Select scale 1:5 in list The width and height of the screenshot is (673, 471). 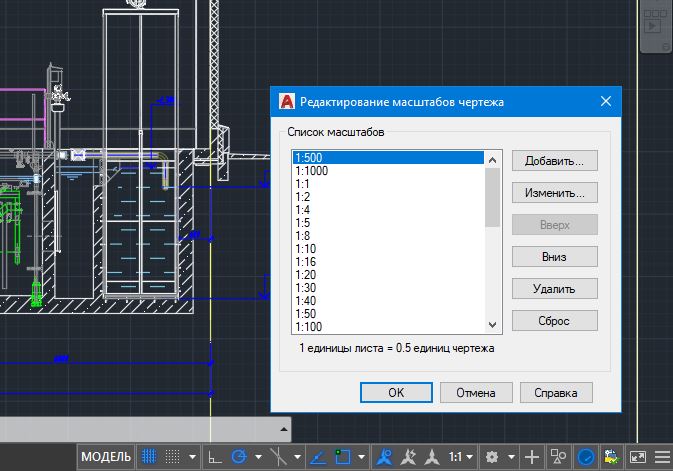(x=388, y=223)
